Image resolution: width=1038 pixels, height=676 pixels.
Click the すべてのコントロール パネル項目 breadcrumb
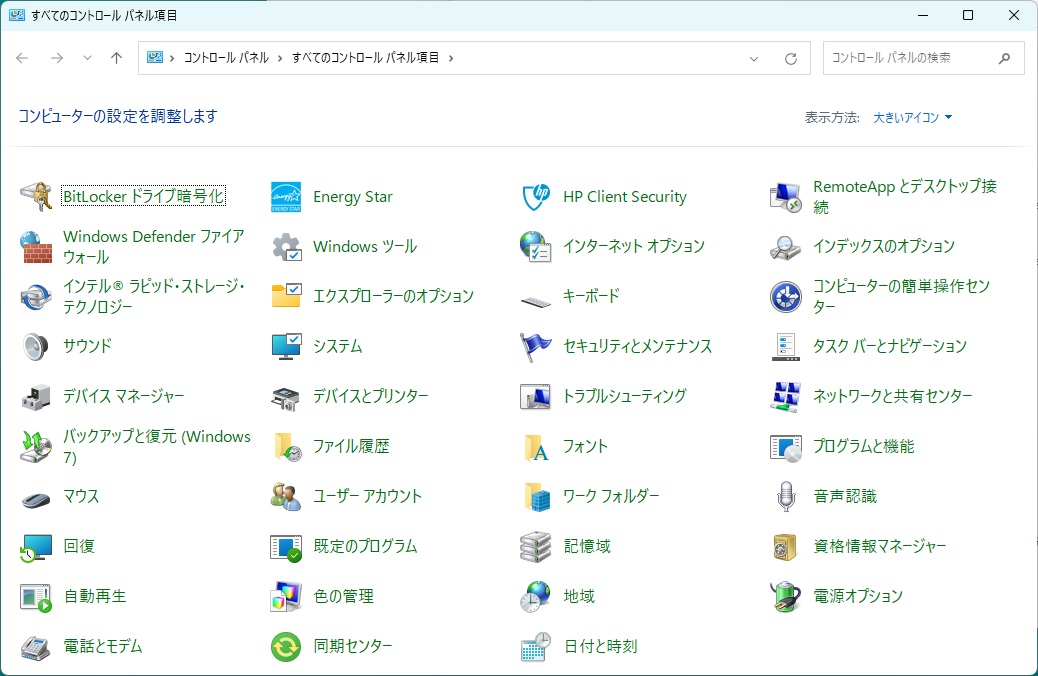[365, 58]
